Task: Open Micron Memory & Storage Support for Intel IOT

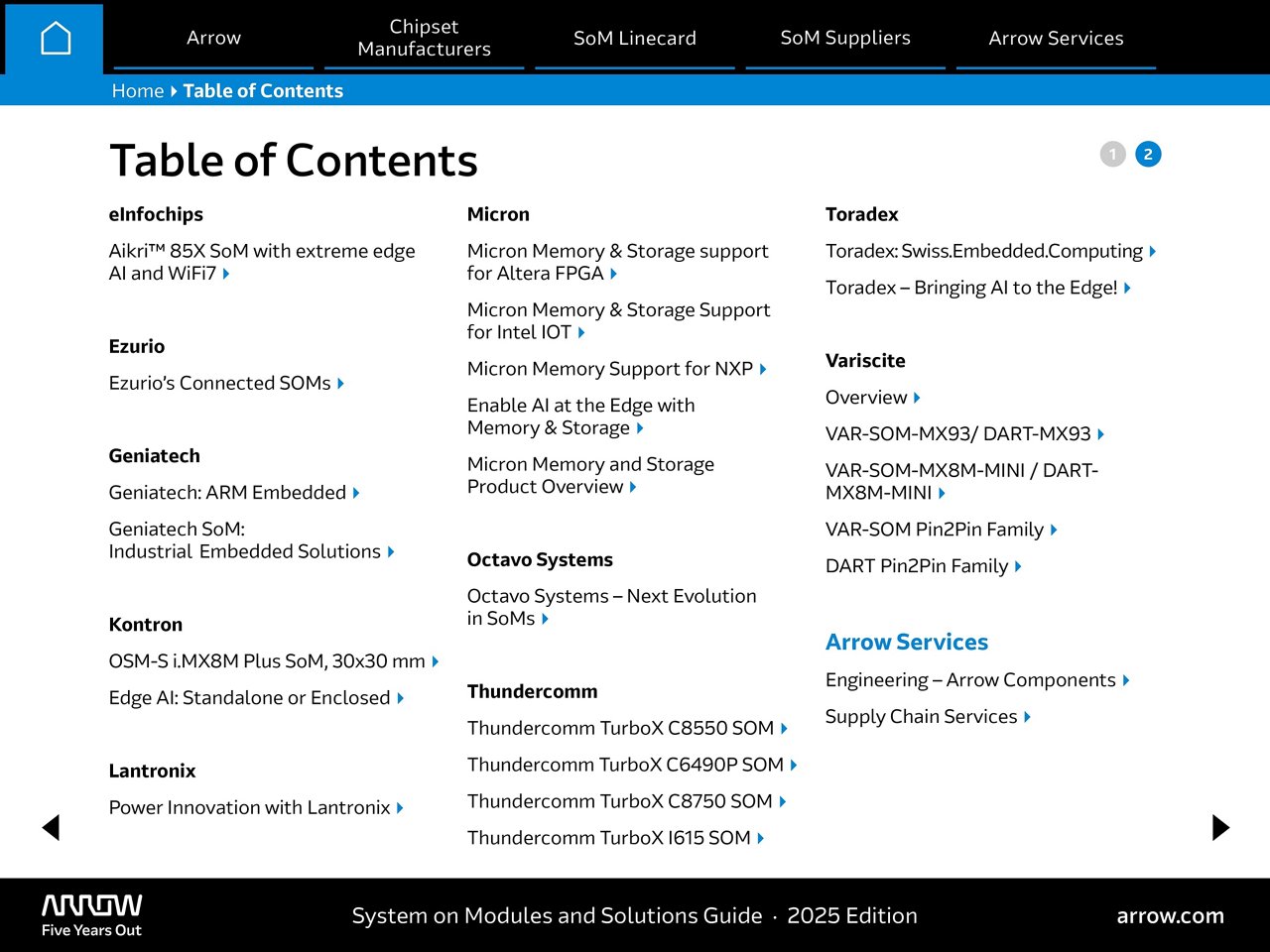Action: 619,320
